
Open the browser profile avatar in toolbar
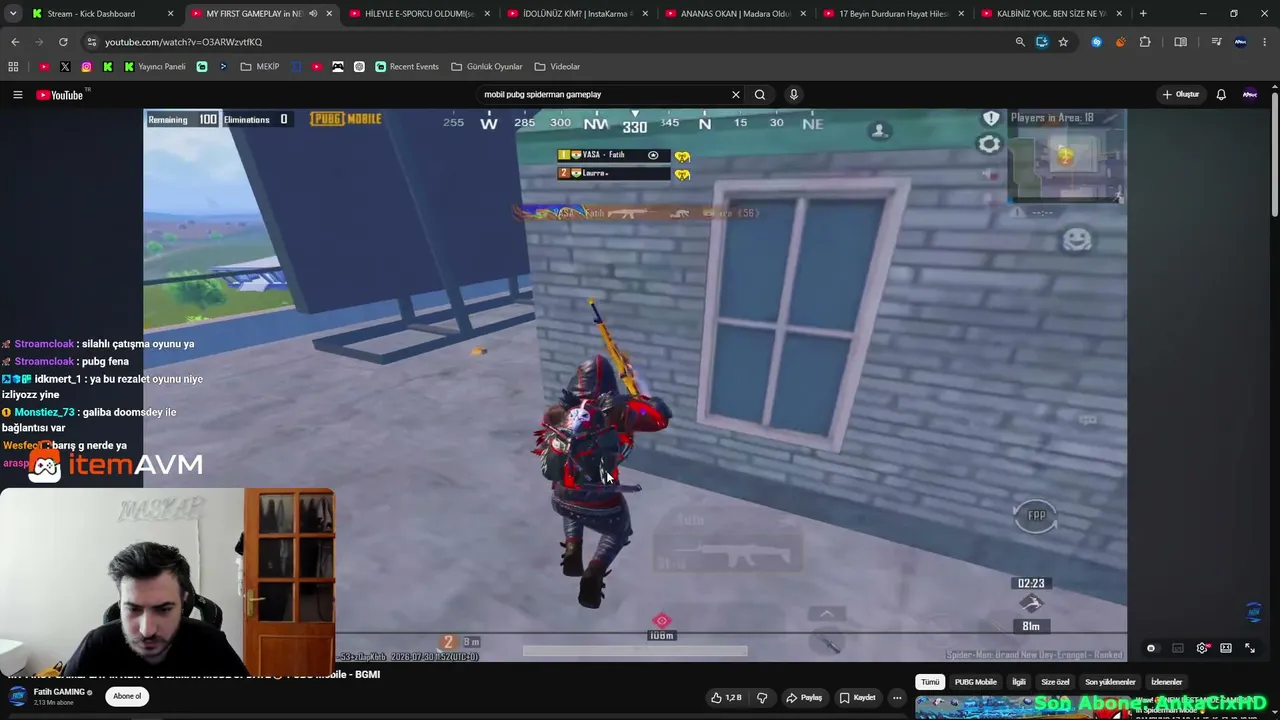(x=1241, y=42)
